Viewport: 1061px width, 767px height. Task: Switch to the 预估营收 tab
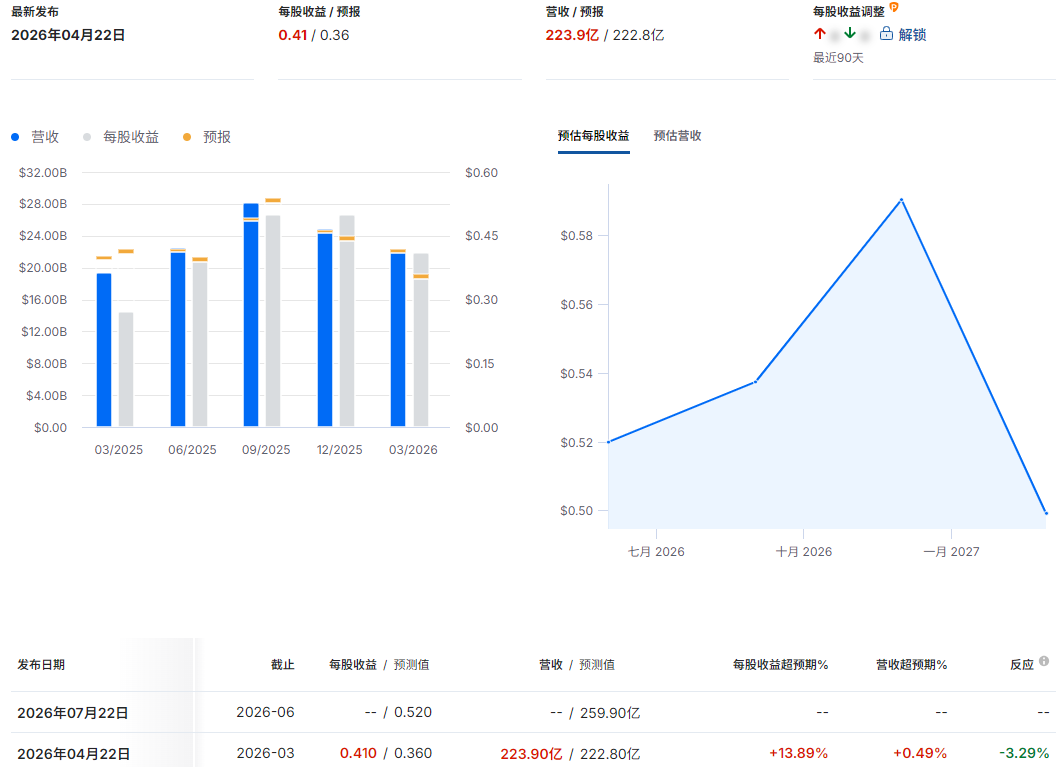(x=677, y=136)
